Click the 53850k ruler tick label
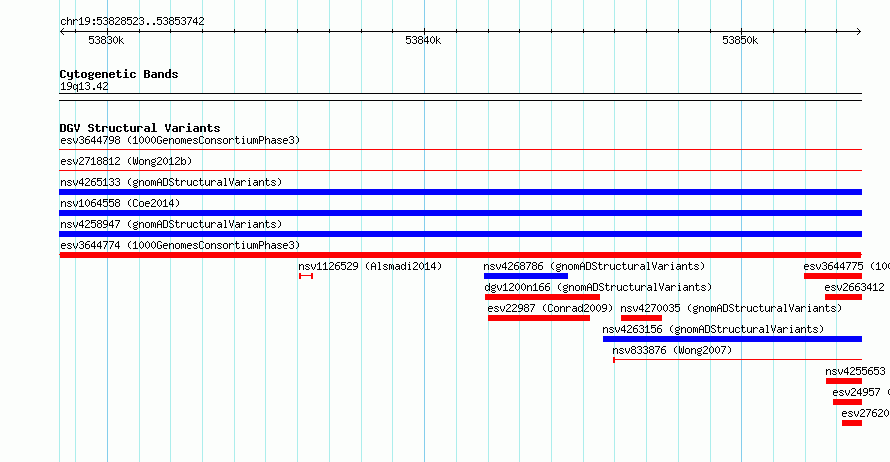Image resolution: width=890 pixels, height=462 pixels. (740, 40)
